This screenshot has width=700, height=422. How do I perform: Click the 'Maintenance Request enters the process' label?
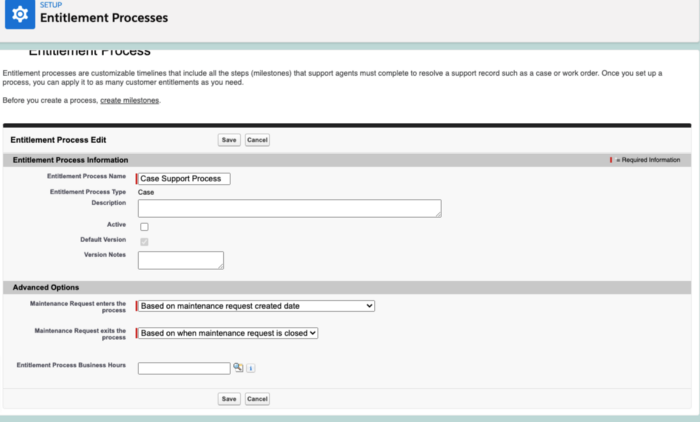tap(78, 307)
